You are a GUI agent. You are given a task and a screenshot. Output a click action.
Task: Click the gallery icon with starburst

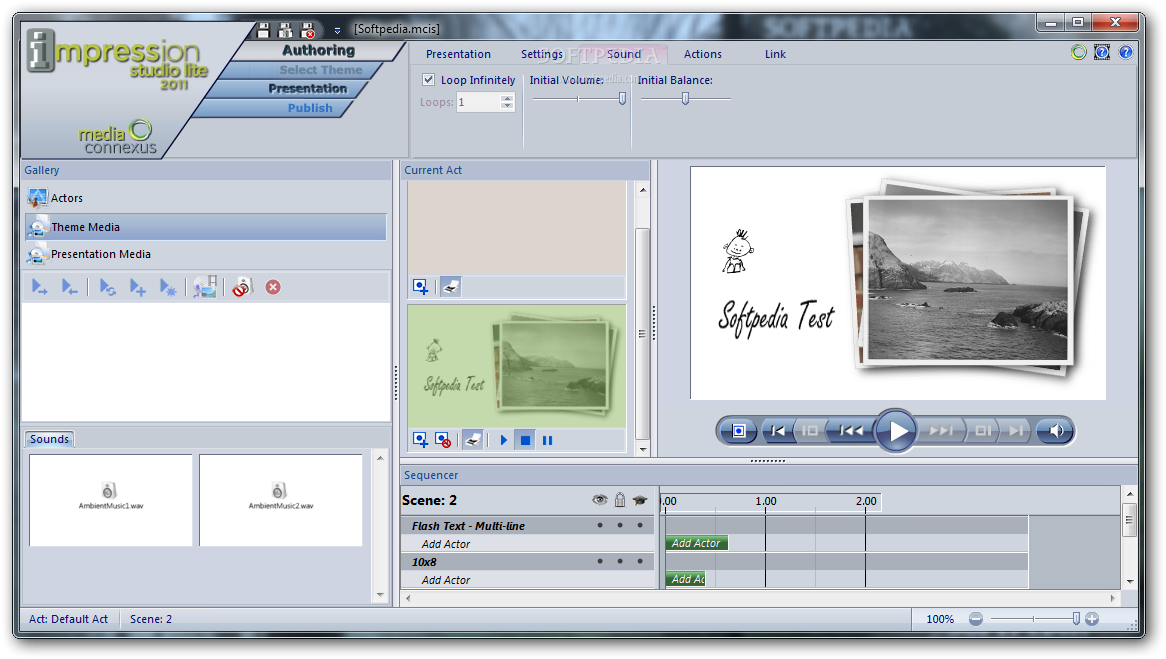click(168, 287)
